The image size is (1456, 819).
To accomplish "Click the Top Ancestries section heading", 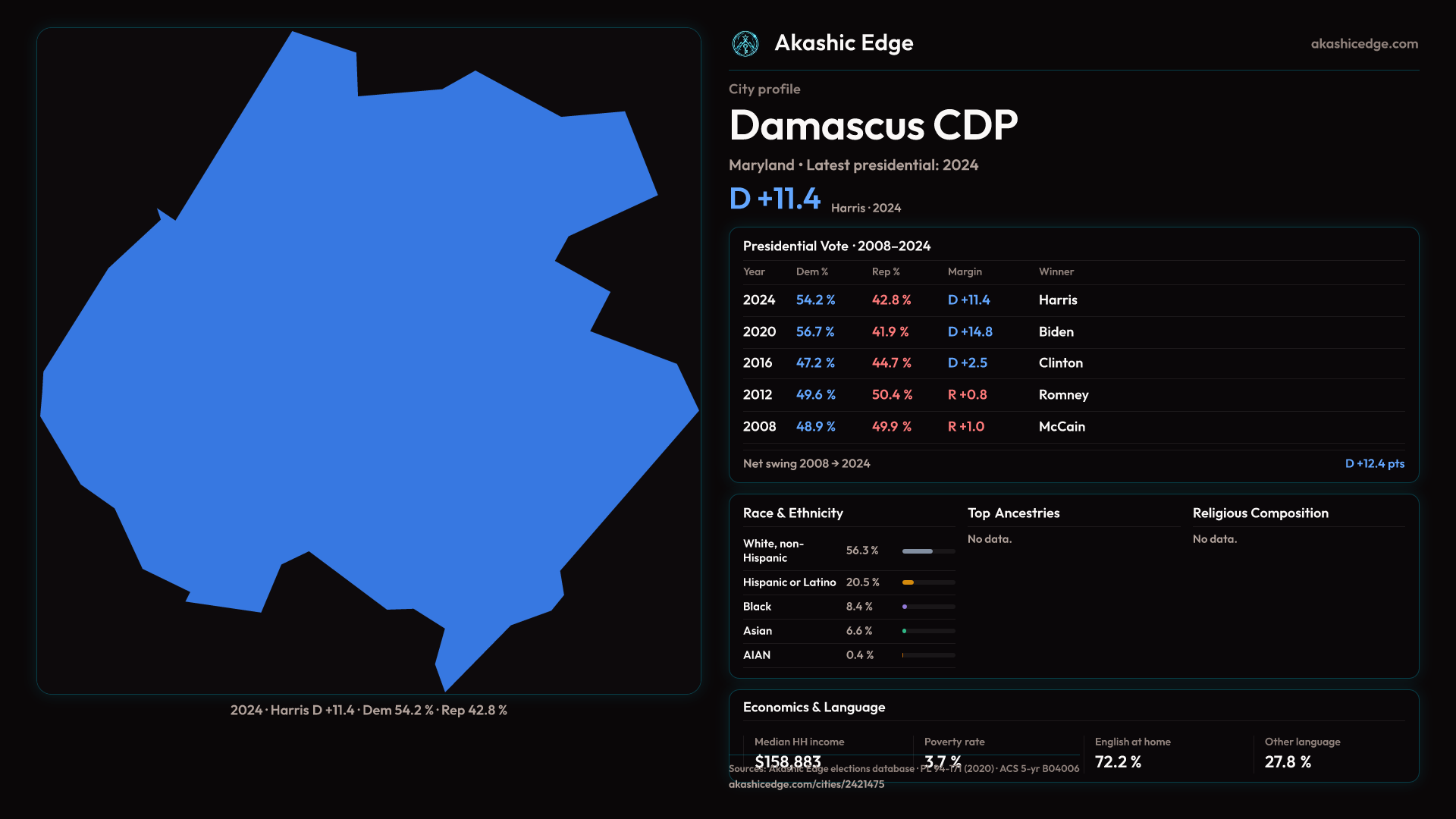I will [x=1013, y=513].
